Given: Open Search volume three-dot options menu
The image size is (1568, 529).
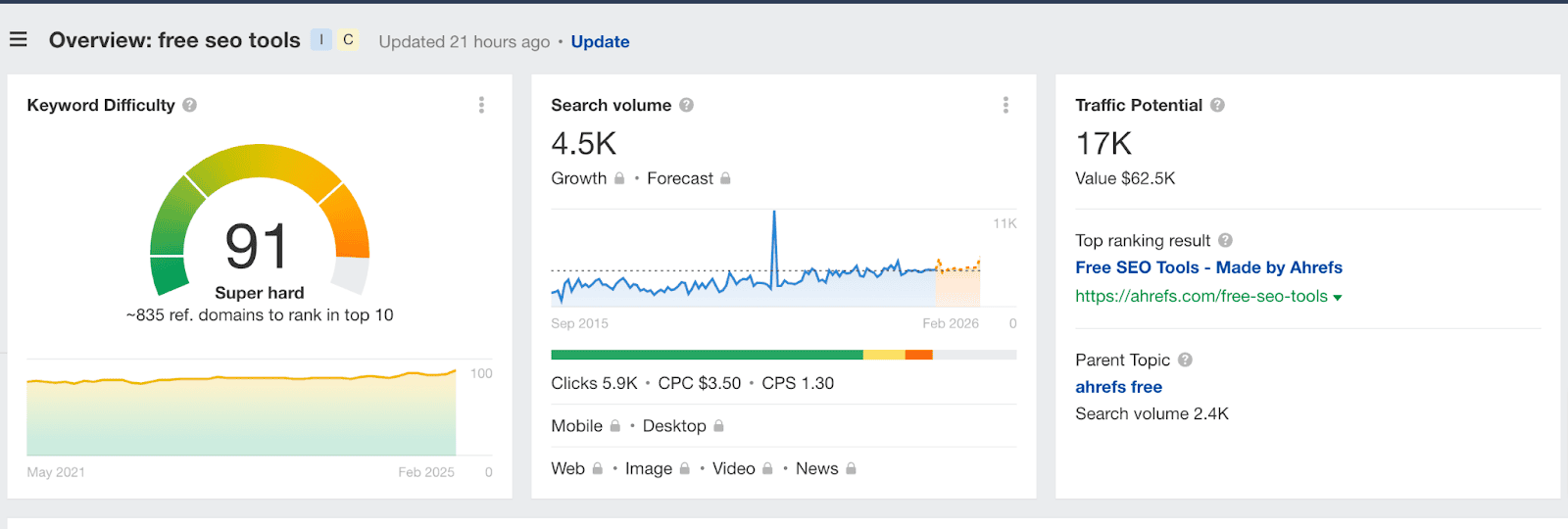Looking at the screenshot, I should click(1005, 105).
